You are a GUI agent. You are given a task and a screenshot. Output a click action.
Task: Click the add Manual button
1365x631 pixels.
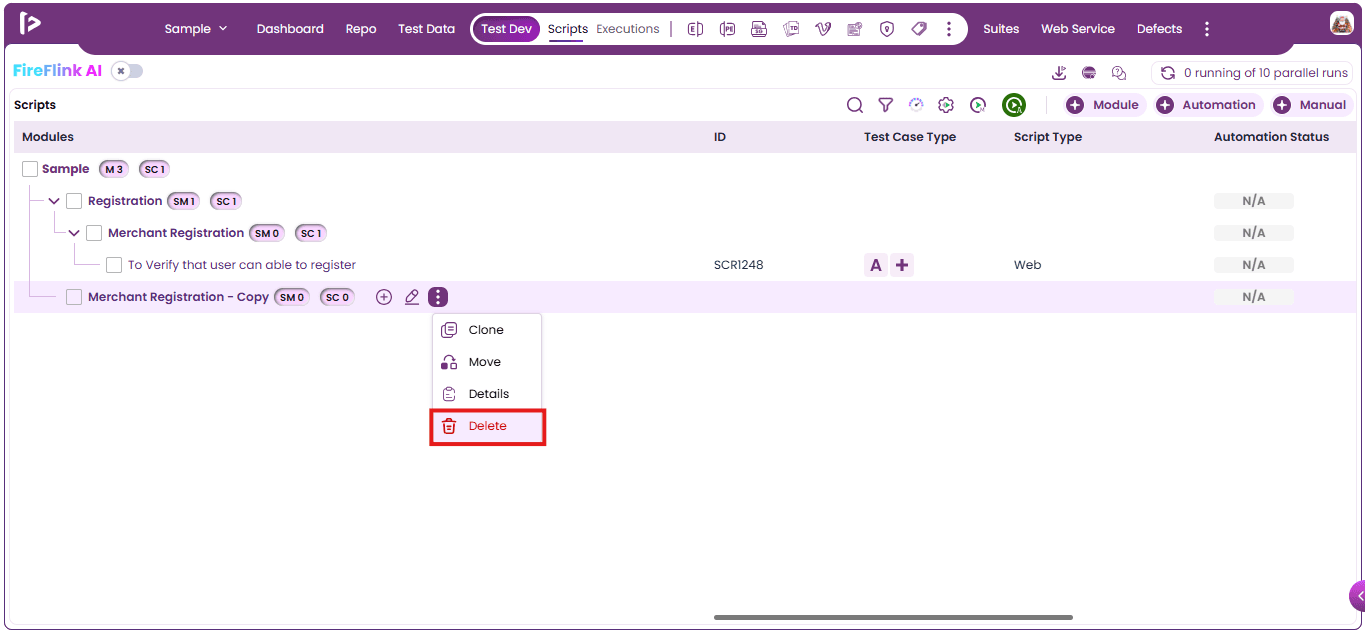(x=1311, y=105)
